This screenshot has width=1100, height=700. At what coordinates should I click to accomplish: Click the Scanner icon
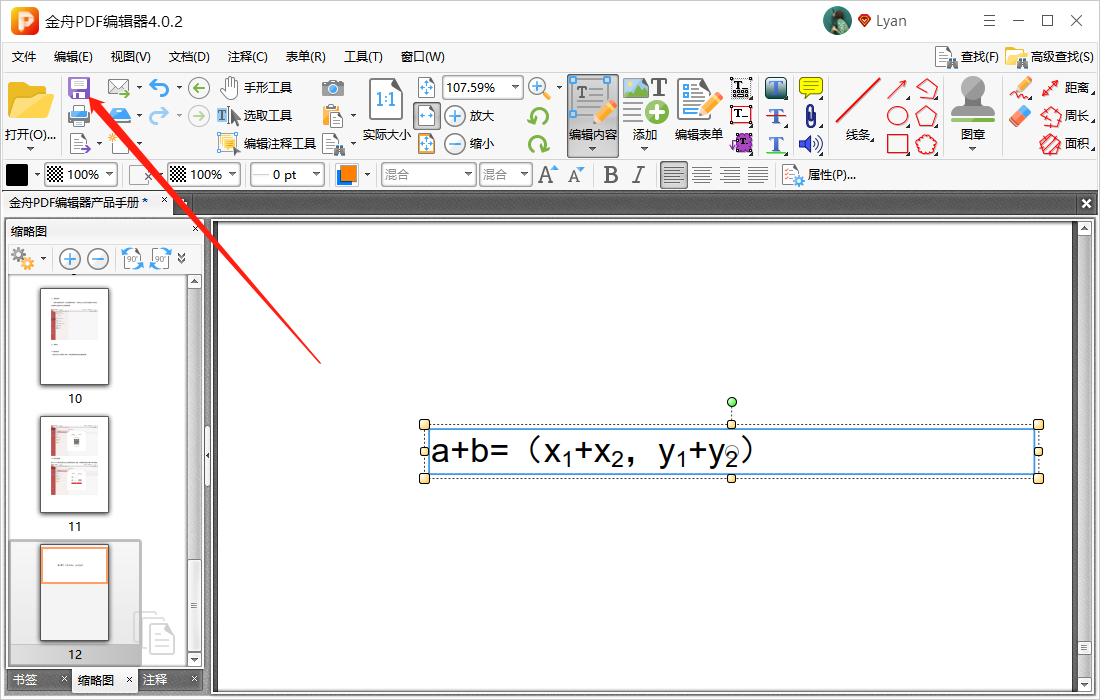pos(120,115)
